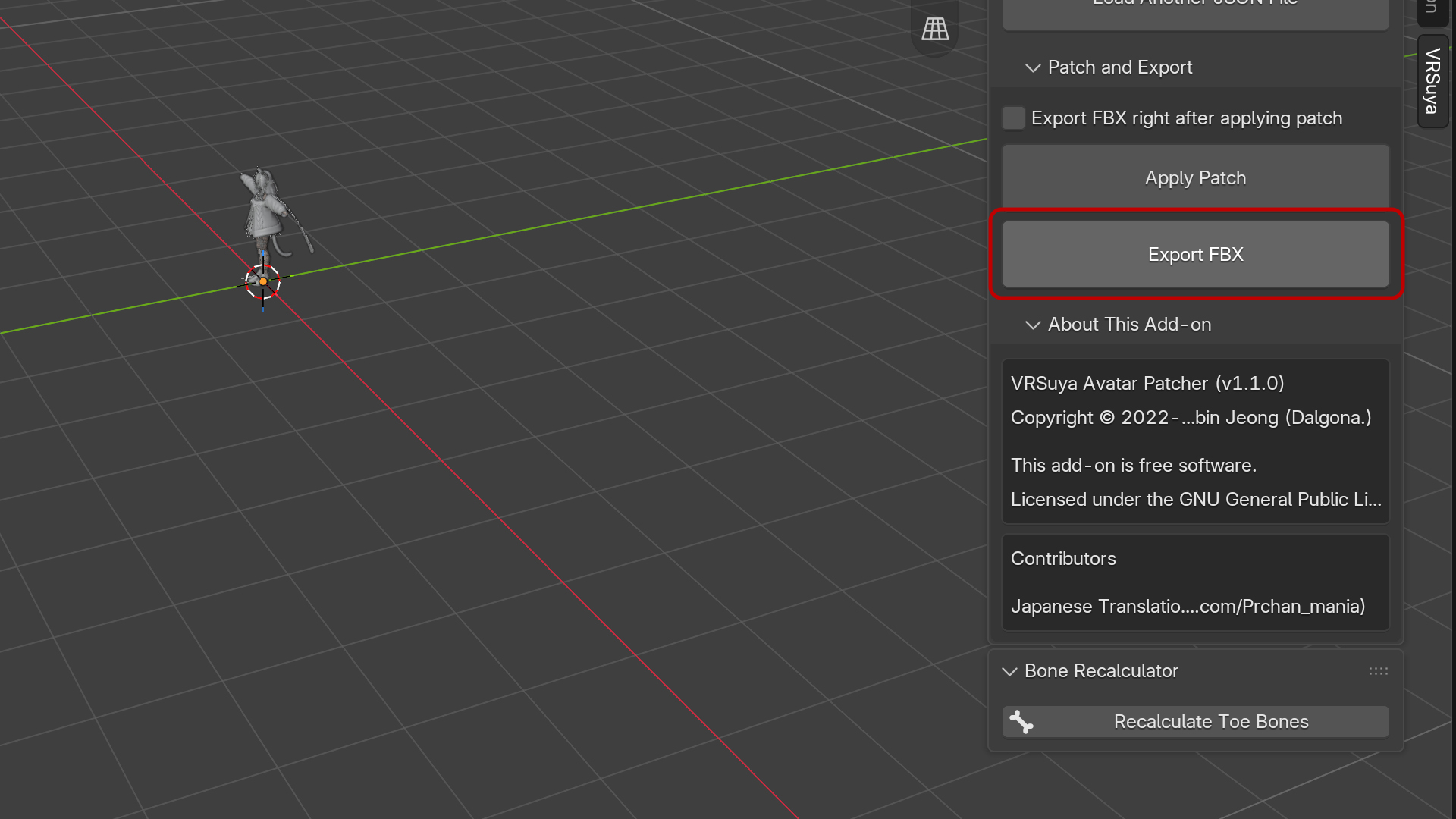Click the Export FBX button
Image resolution: width=1456 pixels, height=819 pixels.
click(1196, 255)
